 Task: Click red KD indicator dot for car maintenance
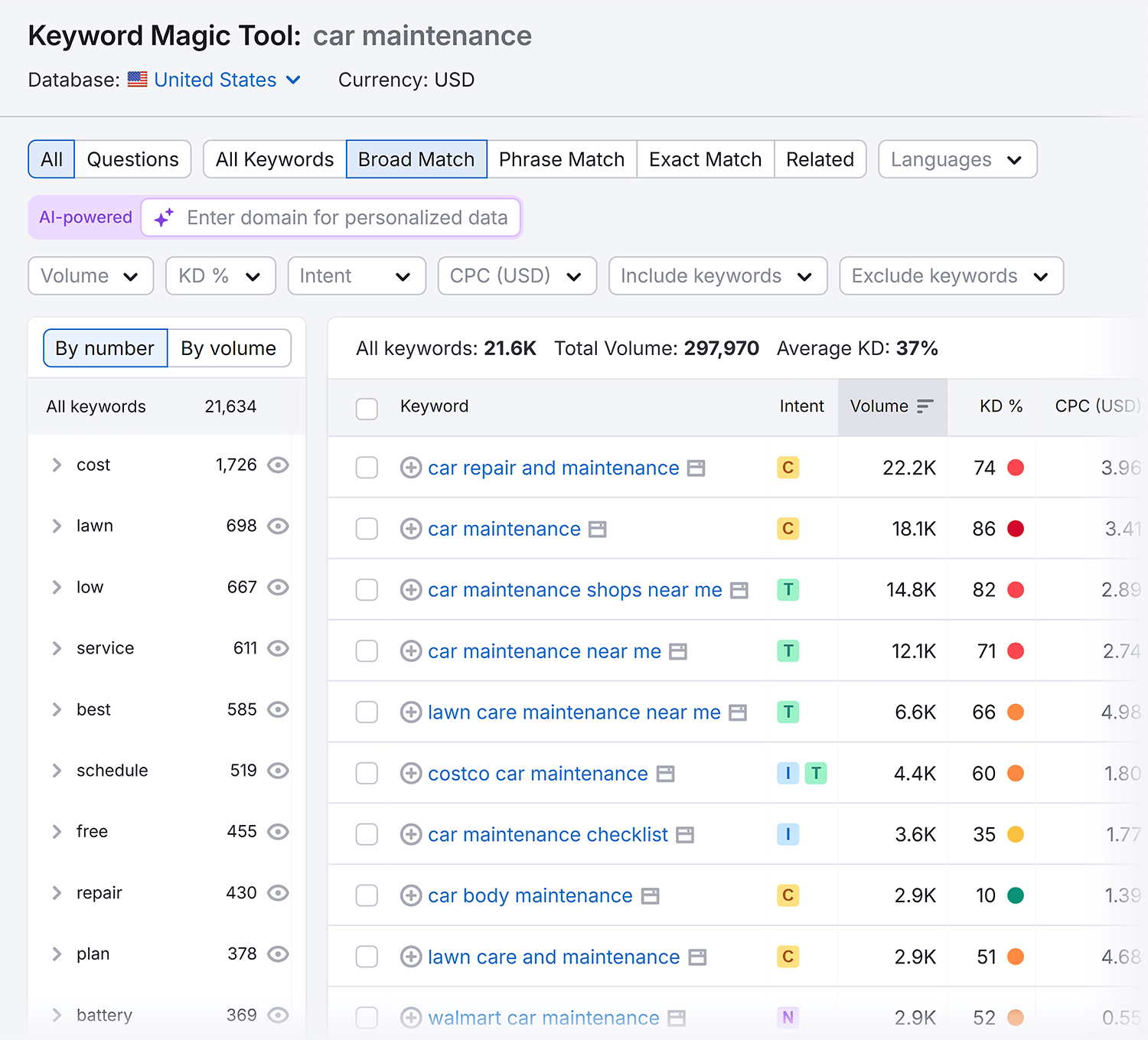(1016, 529)
